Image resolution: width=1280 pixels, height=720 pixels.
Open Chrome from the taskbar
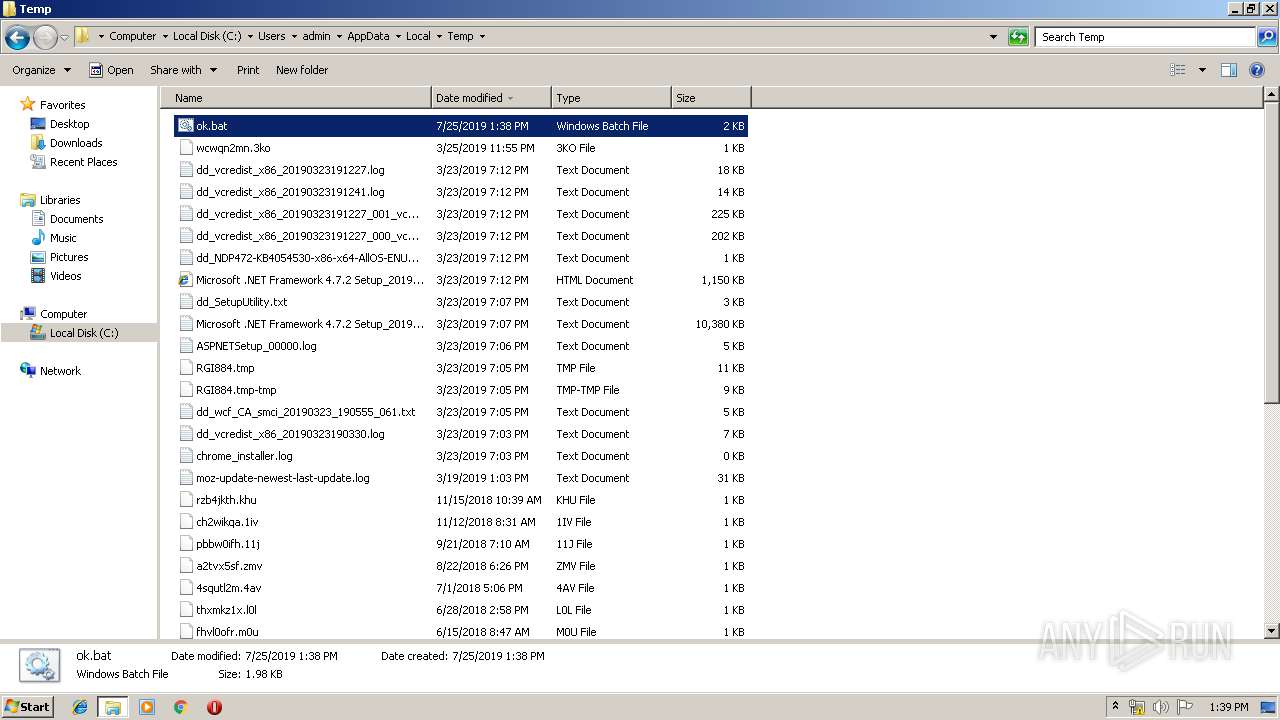(181, 707)
